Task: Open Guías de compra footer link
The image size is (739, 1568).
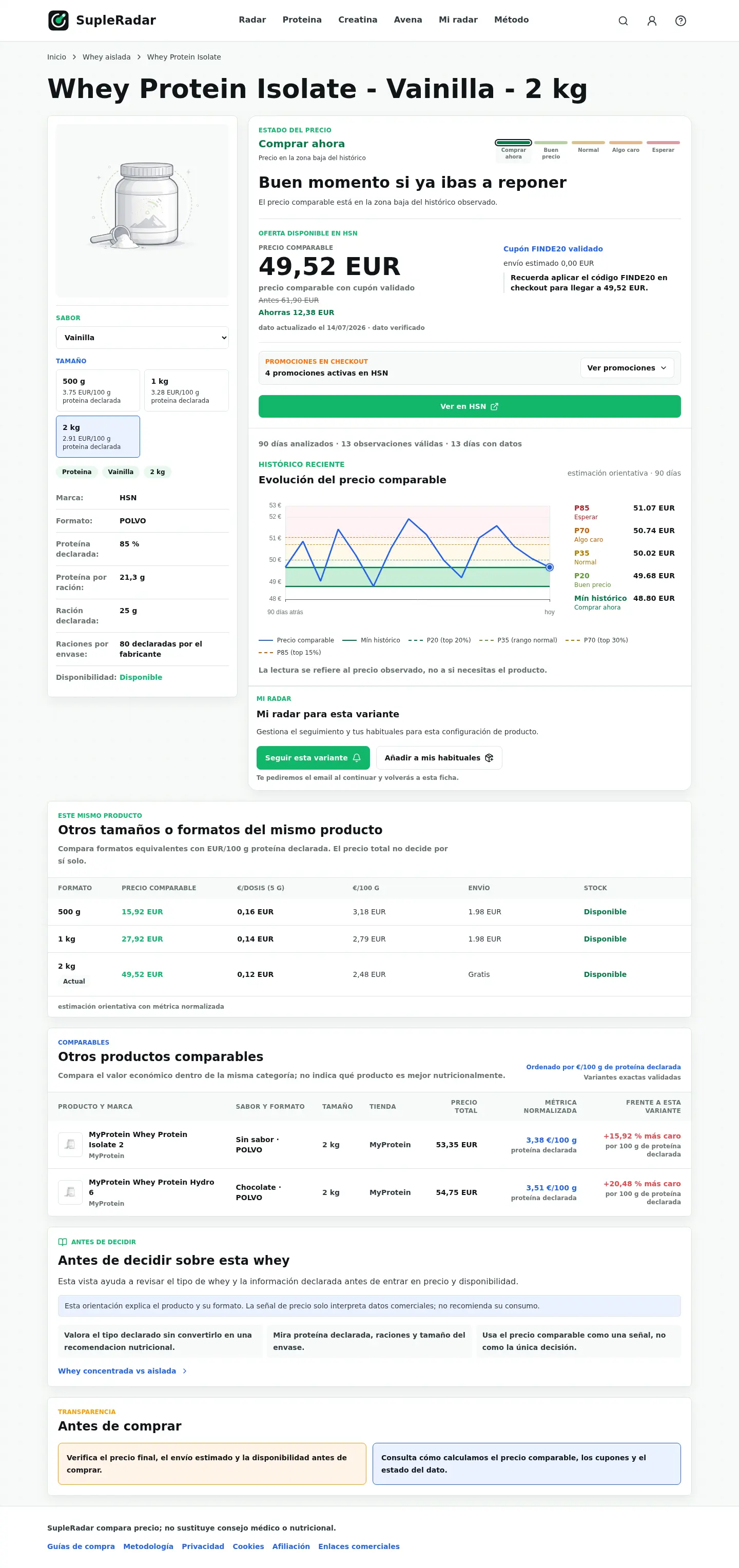Action: [x=81, y=1546]
